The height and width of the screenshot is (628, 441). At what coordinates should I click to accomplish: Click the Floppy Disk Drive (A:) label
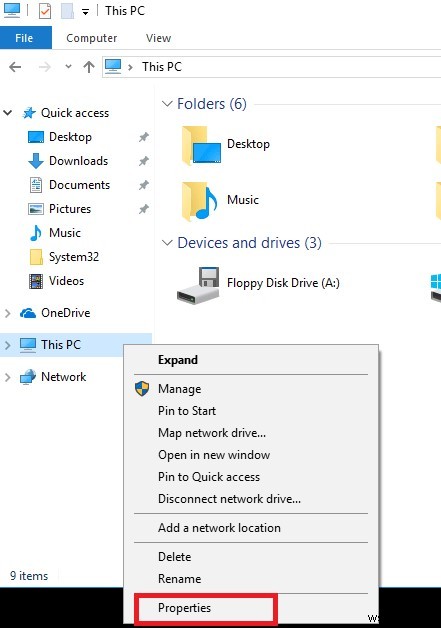pos(283,283)
